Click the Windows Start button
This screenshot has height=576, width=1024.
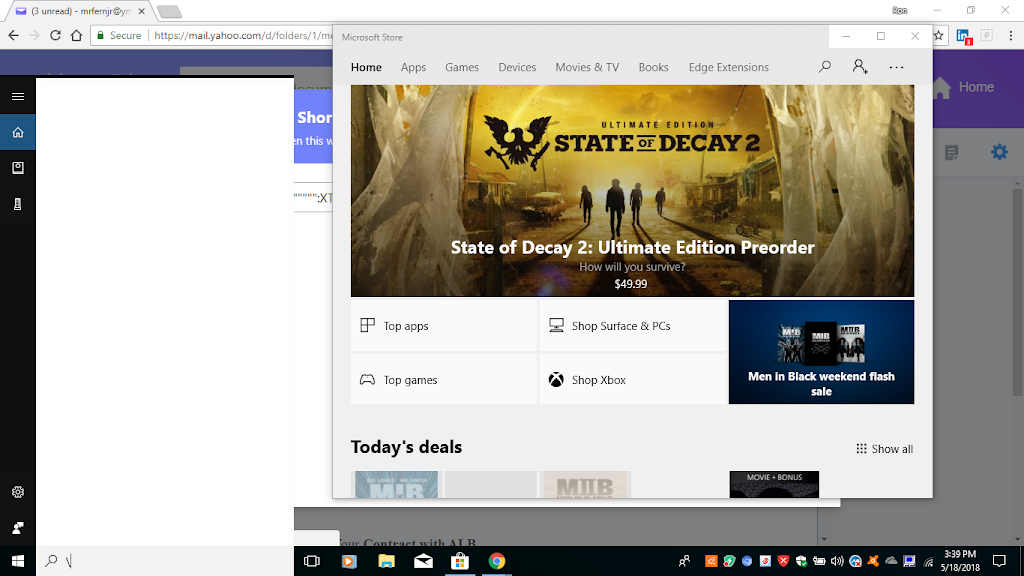[x=18, y=561]
